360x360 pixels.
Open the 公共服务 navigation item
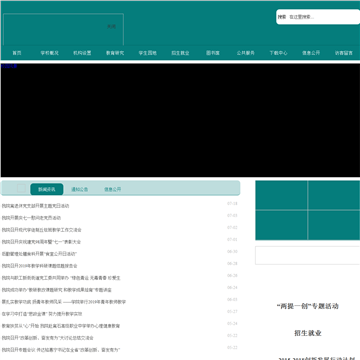point(245,53)
